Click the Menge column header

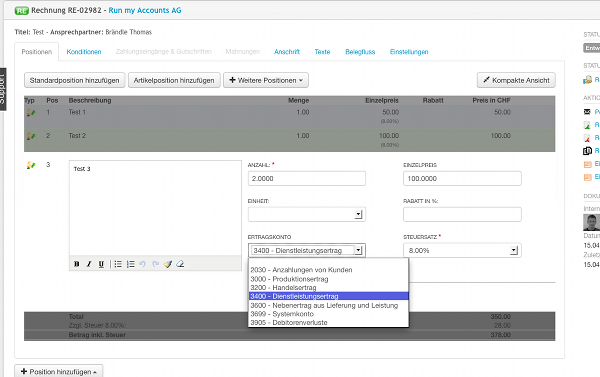click(x=298, y=100)
